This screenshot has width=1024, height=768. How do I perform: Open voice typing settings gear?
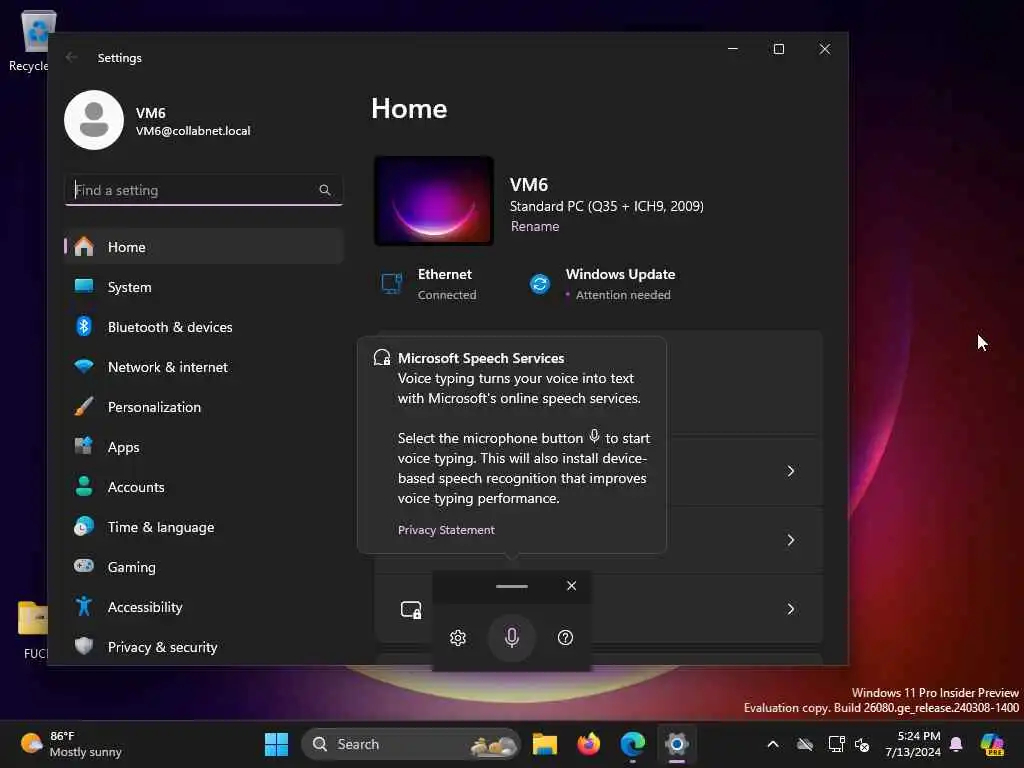point(458,637)
